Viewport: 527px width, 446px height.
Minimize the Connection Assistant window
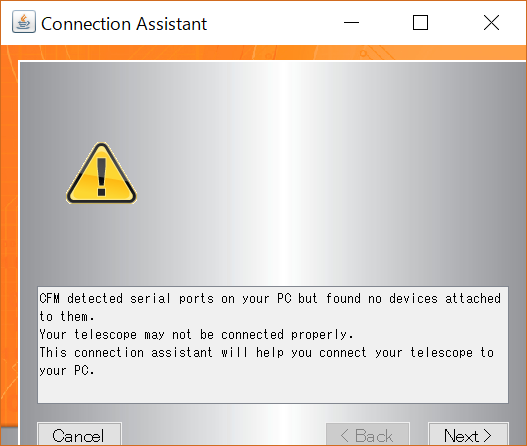[x=352, y=23]
